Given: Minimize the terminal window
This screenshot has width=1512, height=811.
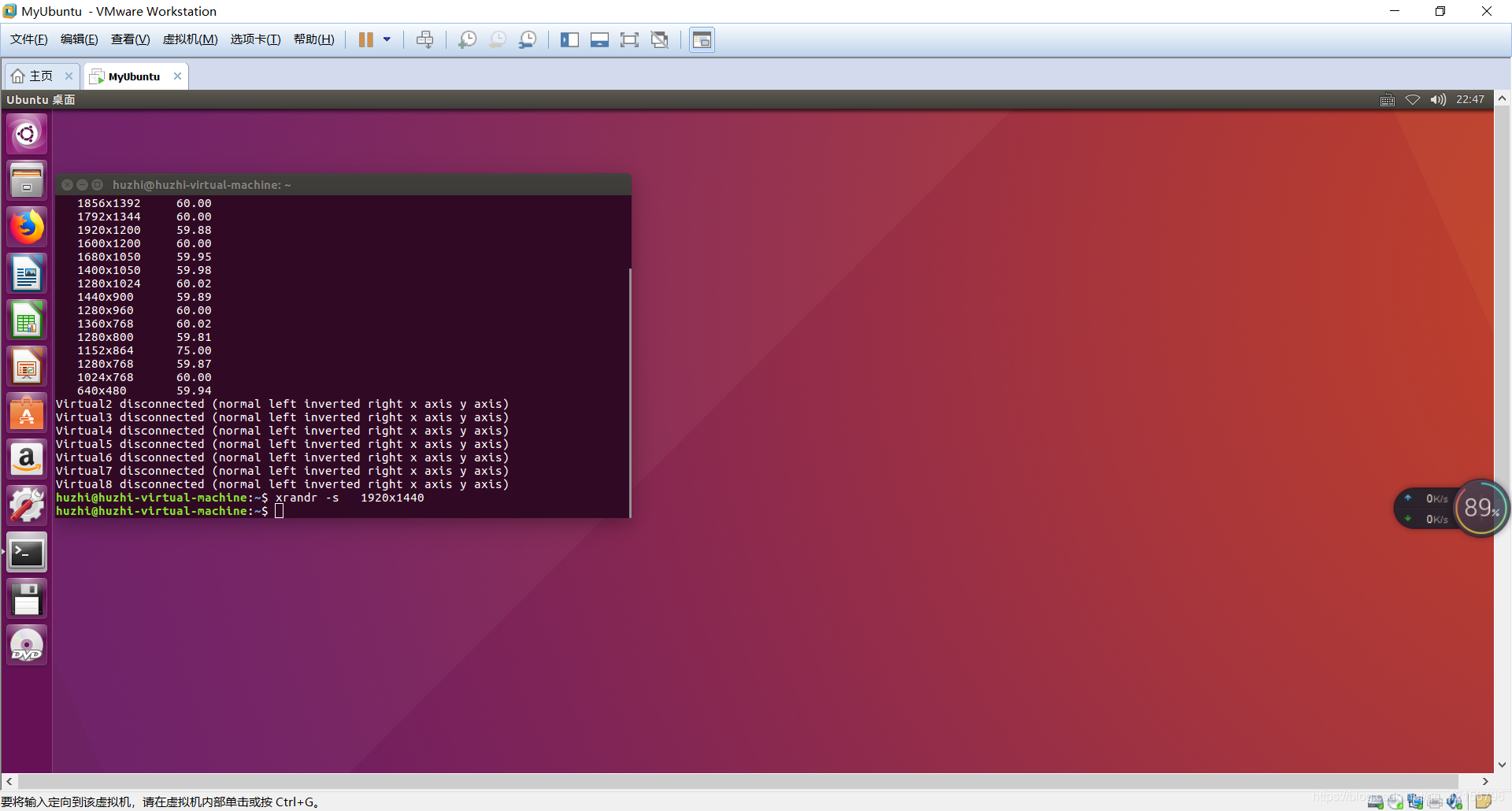Looking at the screenshot, I should [83, 185].
